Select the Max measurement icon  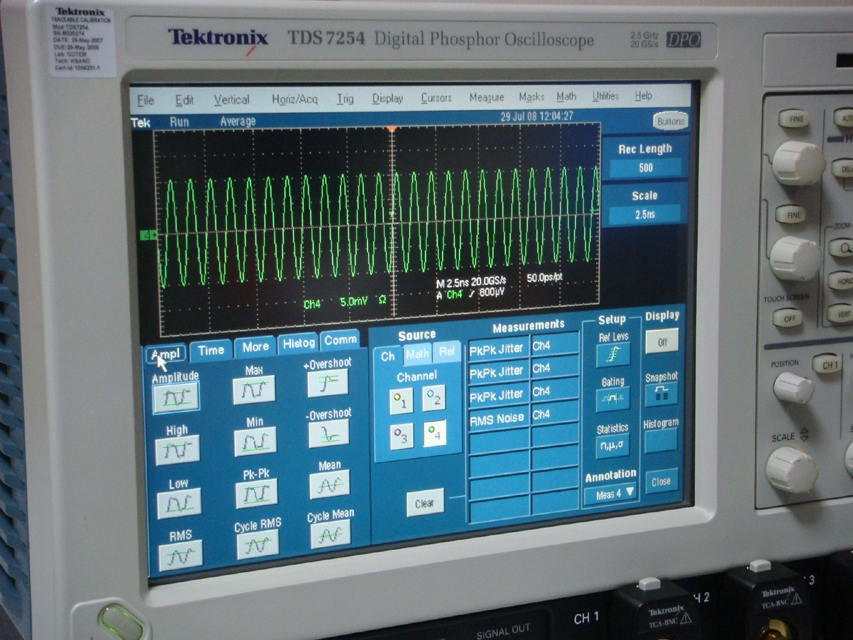coord(254,390)
